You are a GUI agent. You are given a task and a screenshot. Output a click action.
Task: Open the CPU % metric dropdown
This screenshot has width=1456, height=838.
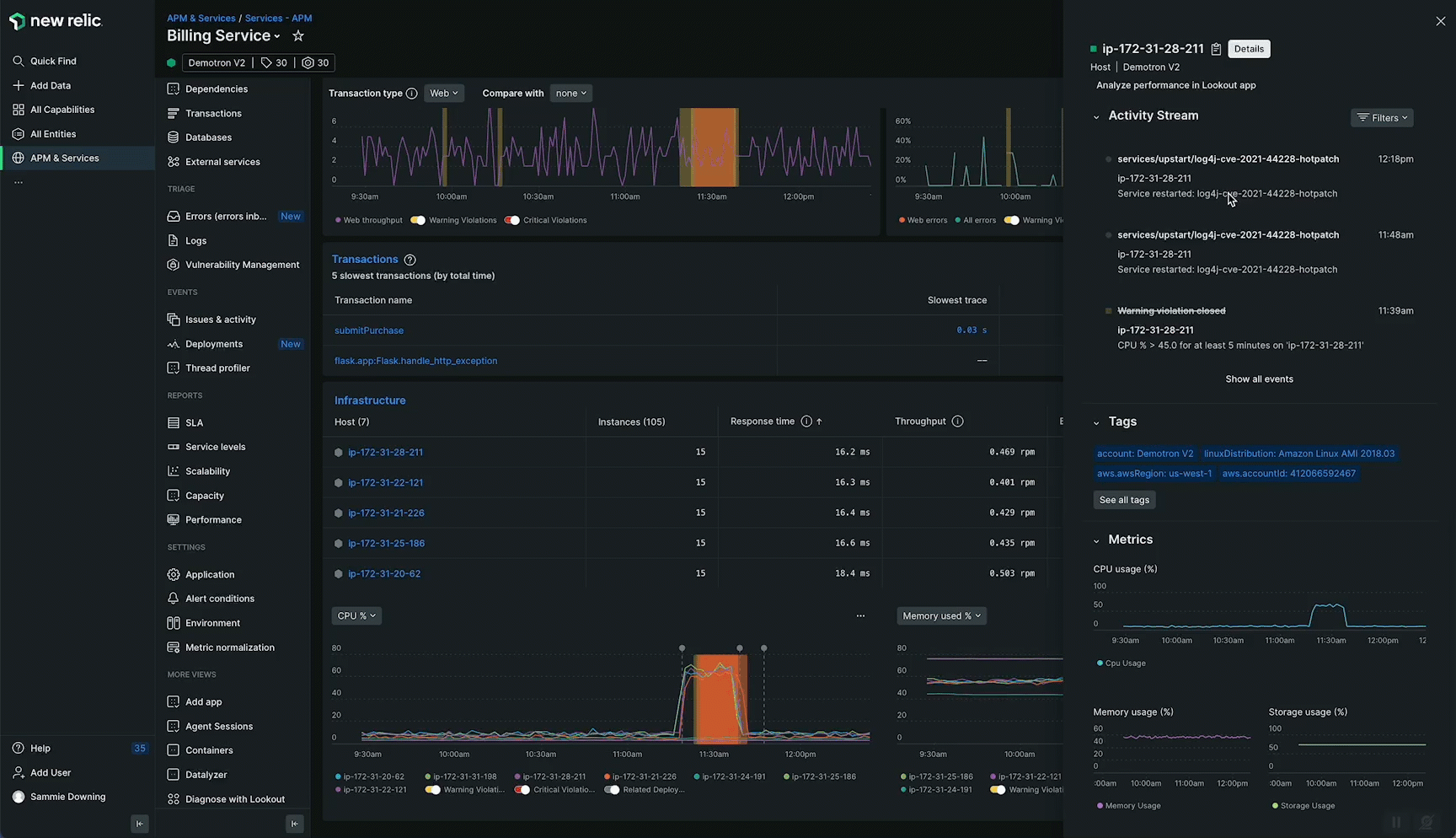tap(356, 615)
